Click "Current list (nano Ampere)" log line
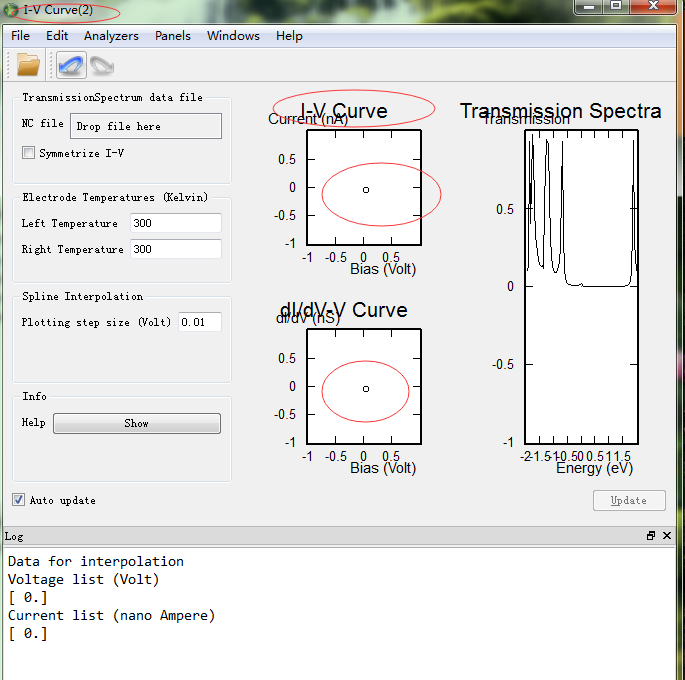Viewport: 685px width, 680px height. [111, 615]
